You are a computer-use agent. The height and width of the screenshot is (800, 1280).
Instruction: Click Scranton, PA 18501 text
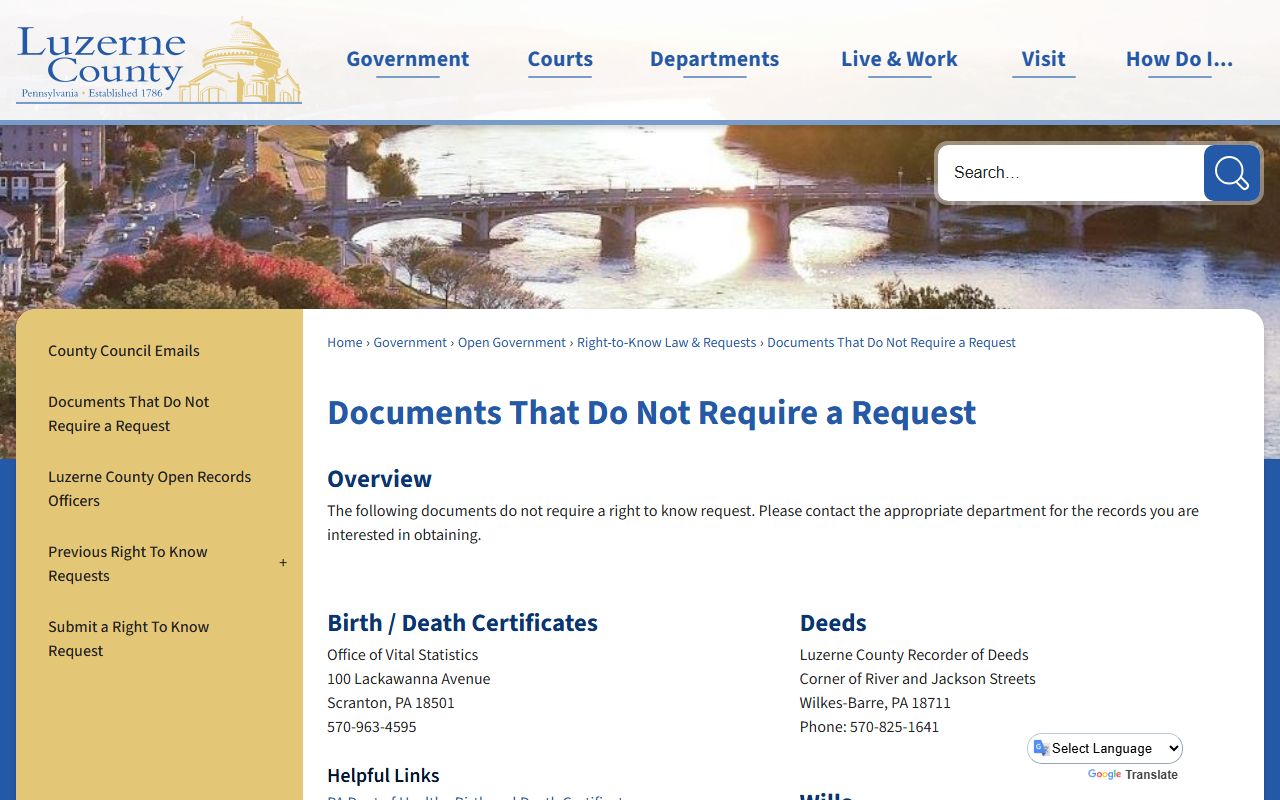[391, 703]
